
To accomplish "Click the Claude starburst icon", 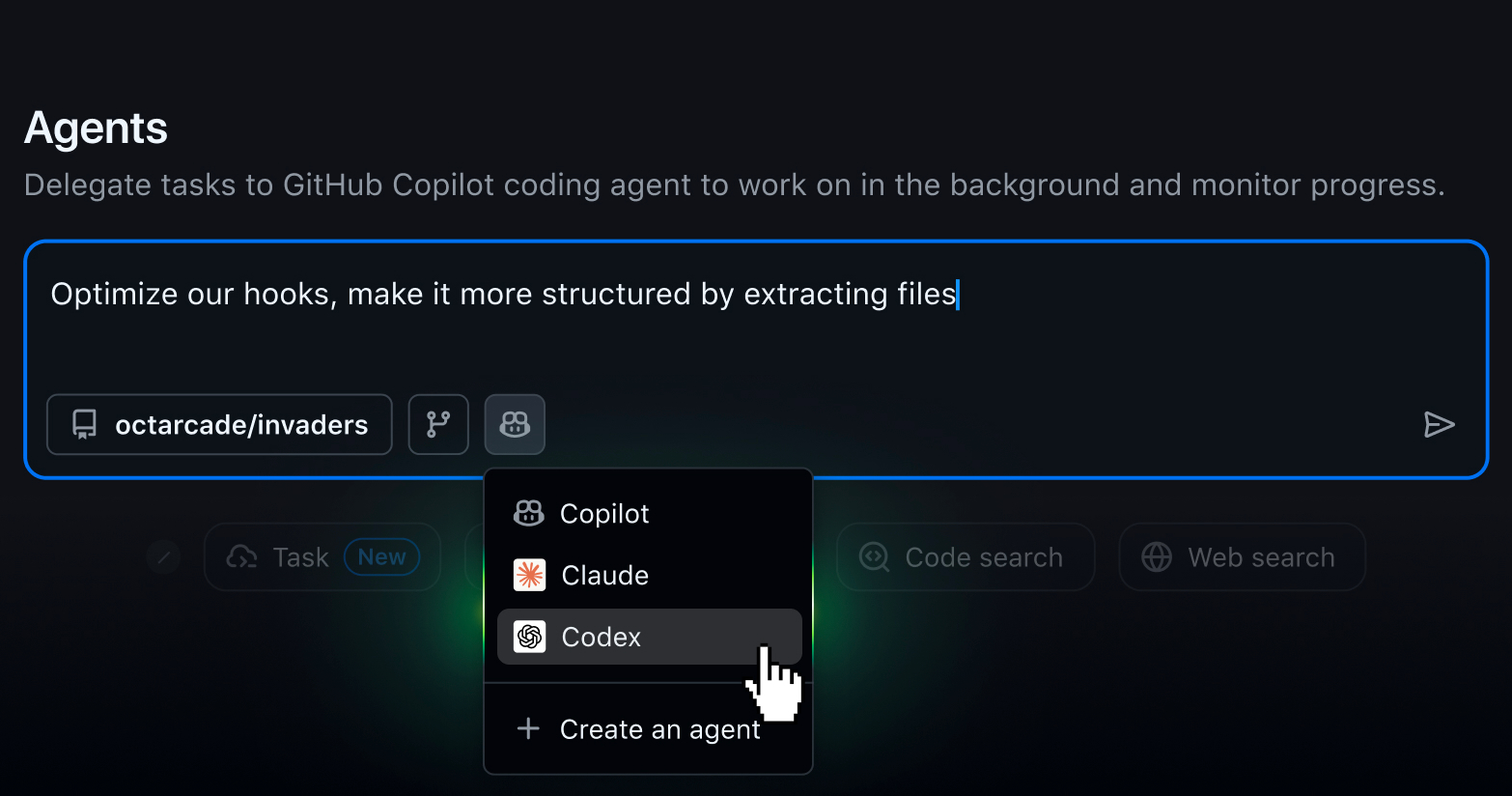I will click(x=529, y=575).
